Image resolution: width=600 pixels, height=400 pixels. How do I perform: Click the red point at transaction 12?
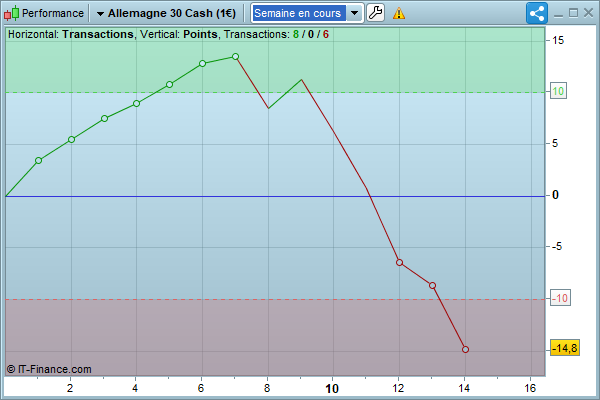click(x=399, y=263)
